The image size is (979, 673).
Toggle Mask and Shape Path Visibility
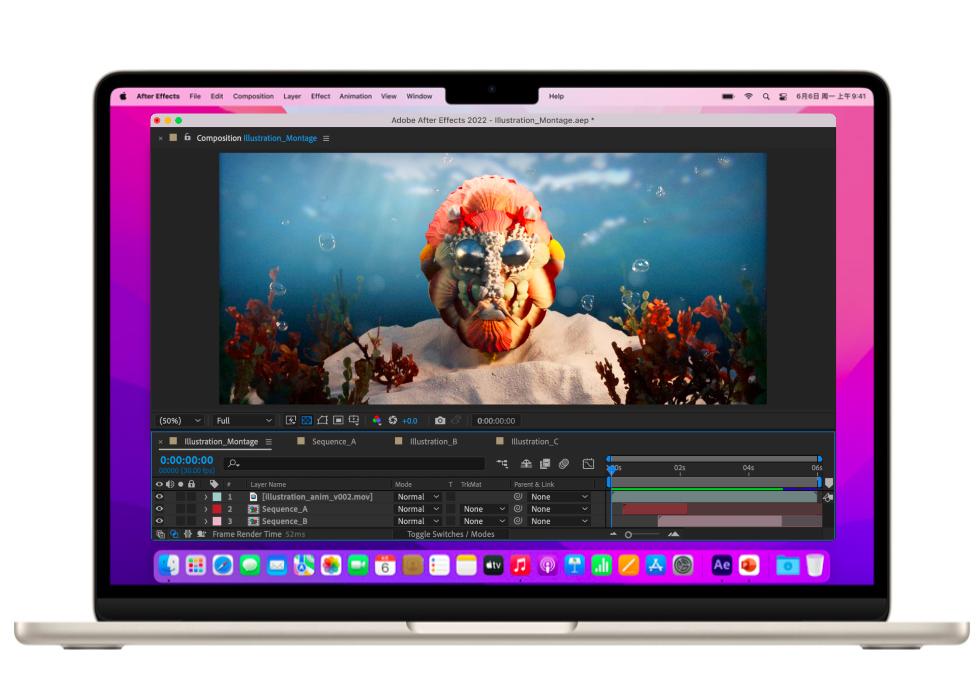322,420
